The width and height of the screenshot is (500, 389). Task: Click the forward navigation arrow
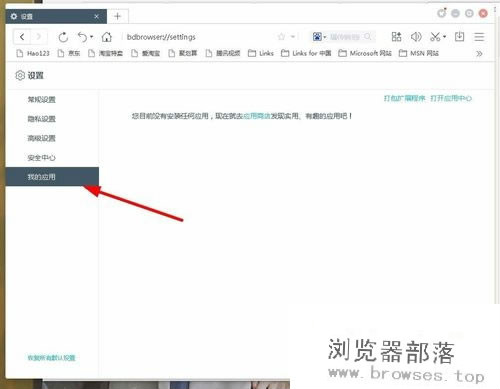pyautogui.click(x=39, y=37)
